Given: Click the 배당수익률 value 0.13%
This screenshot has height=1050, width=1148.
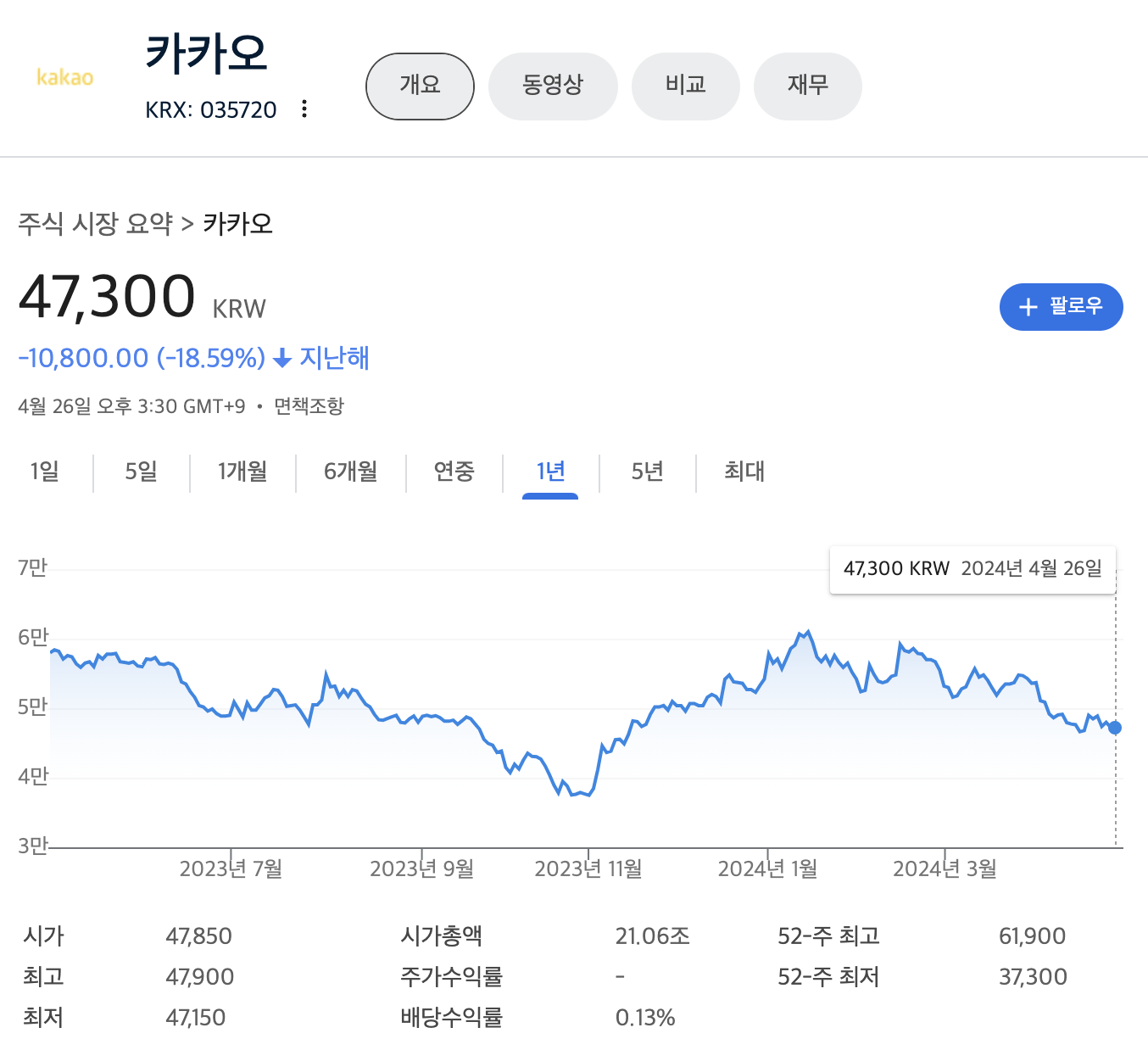Looking at the screenshot, I should coord(645,1018).
